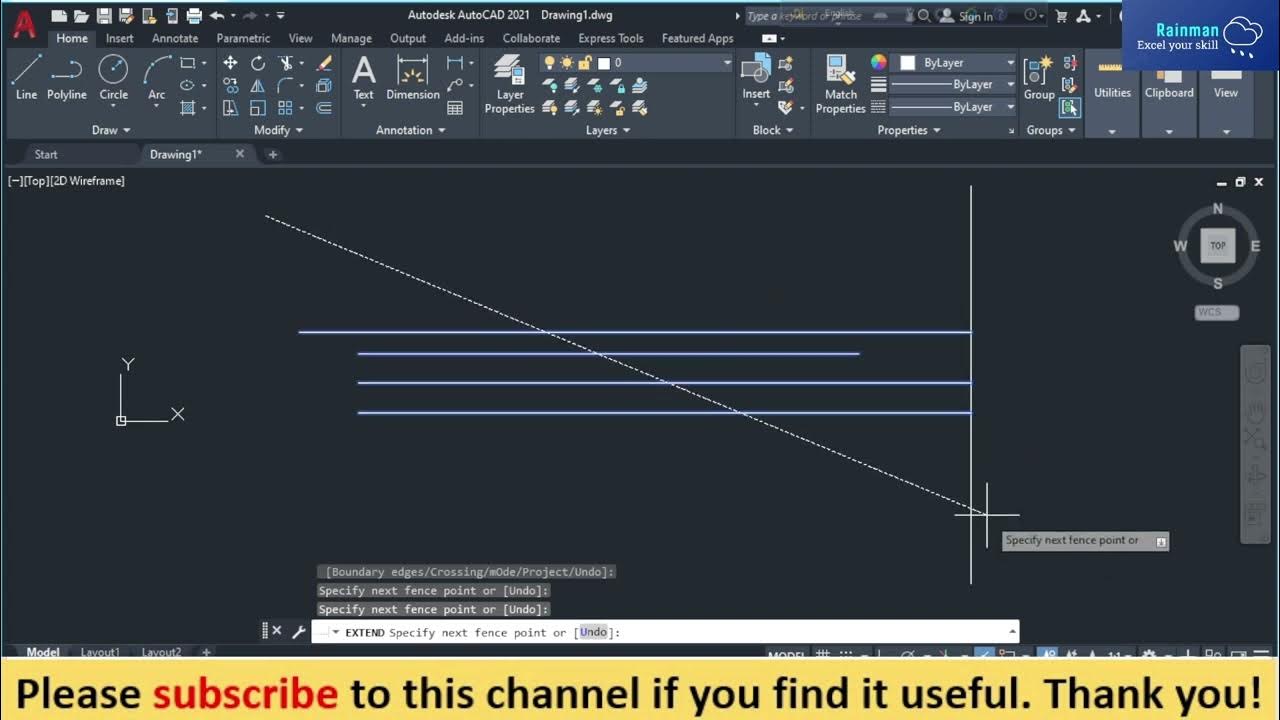Click the Erase tool icon
The image size is (1280, 720).
point(324,63)
